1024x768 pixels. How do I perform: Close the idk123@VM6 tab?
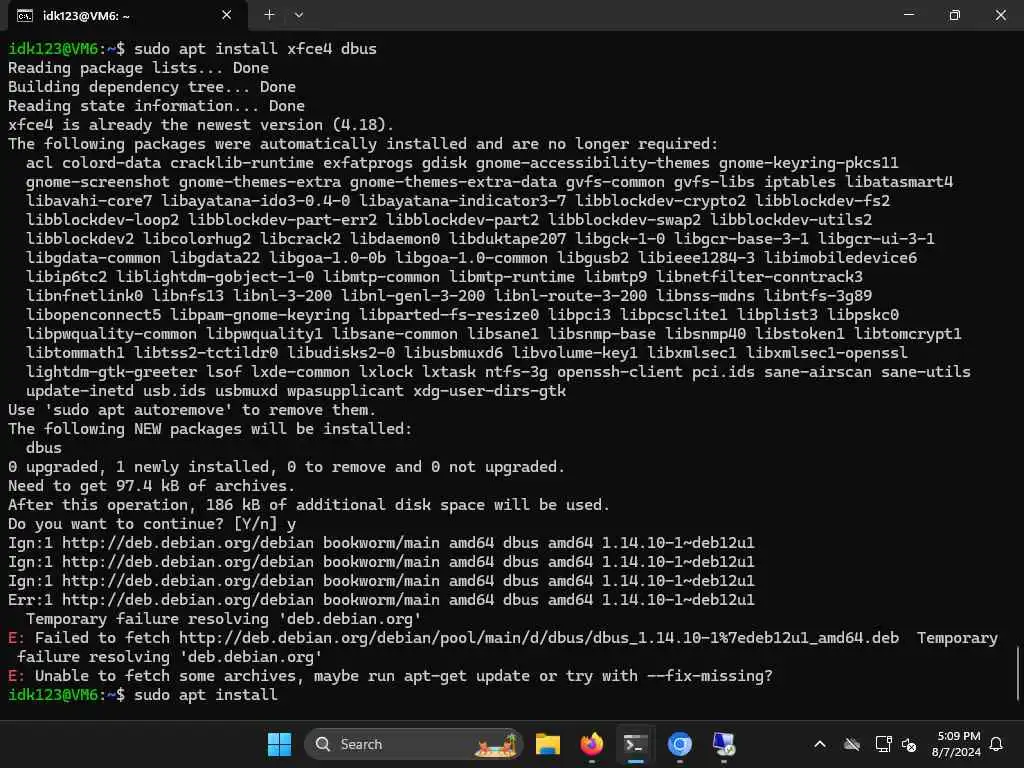(x=227, y=14)
